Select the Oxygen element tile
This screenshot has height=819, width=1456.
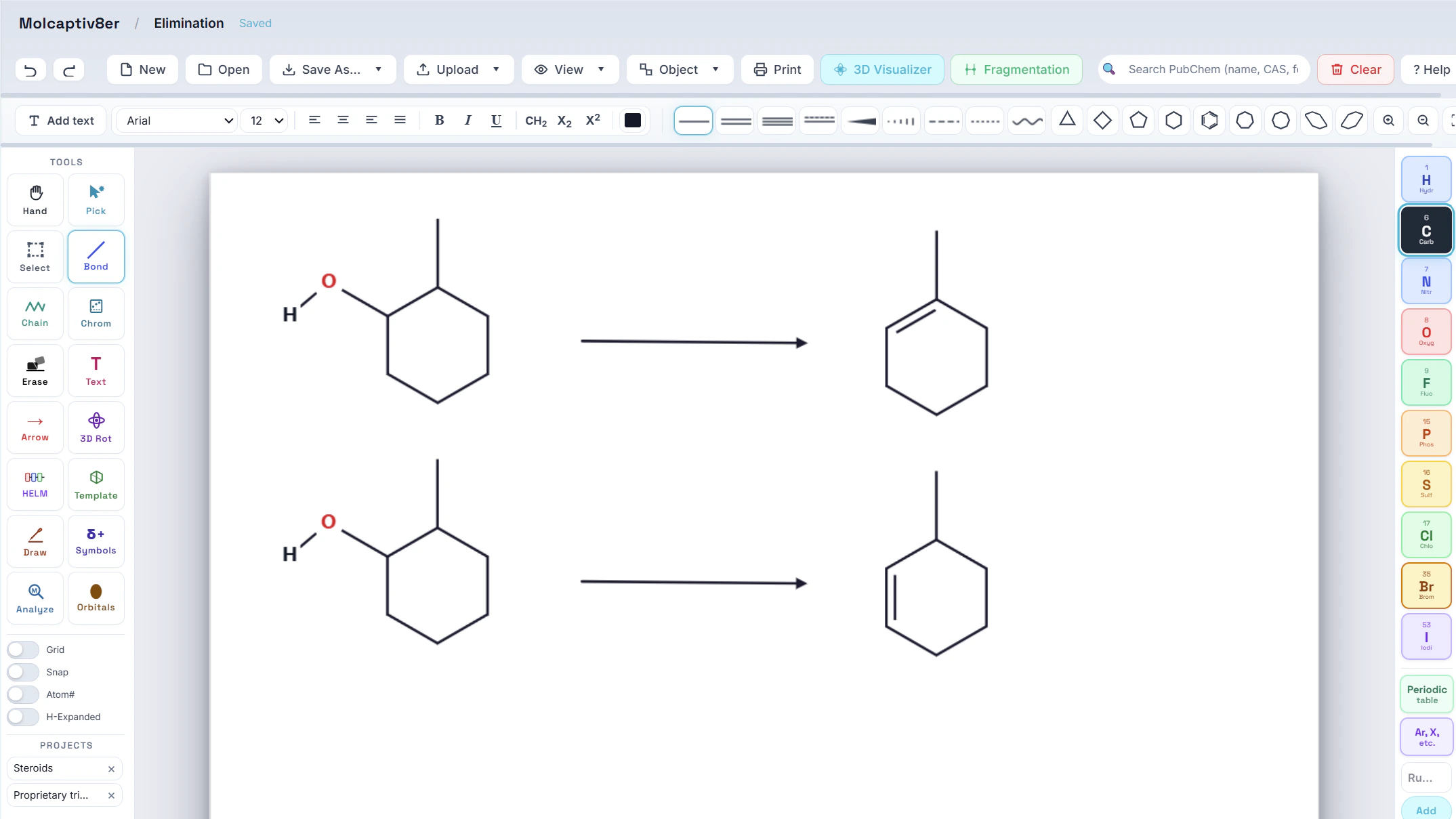[x=1426, y=332]
